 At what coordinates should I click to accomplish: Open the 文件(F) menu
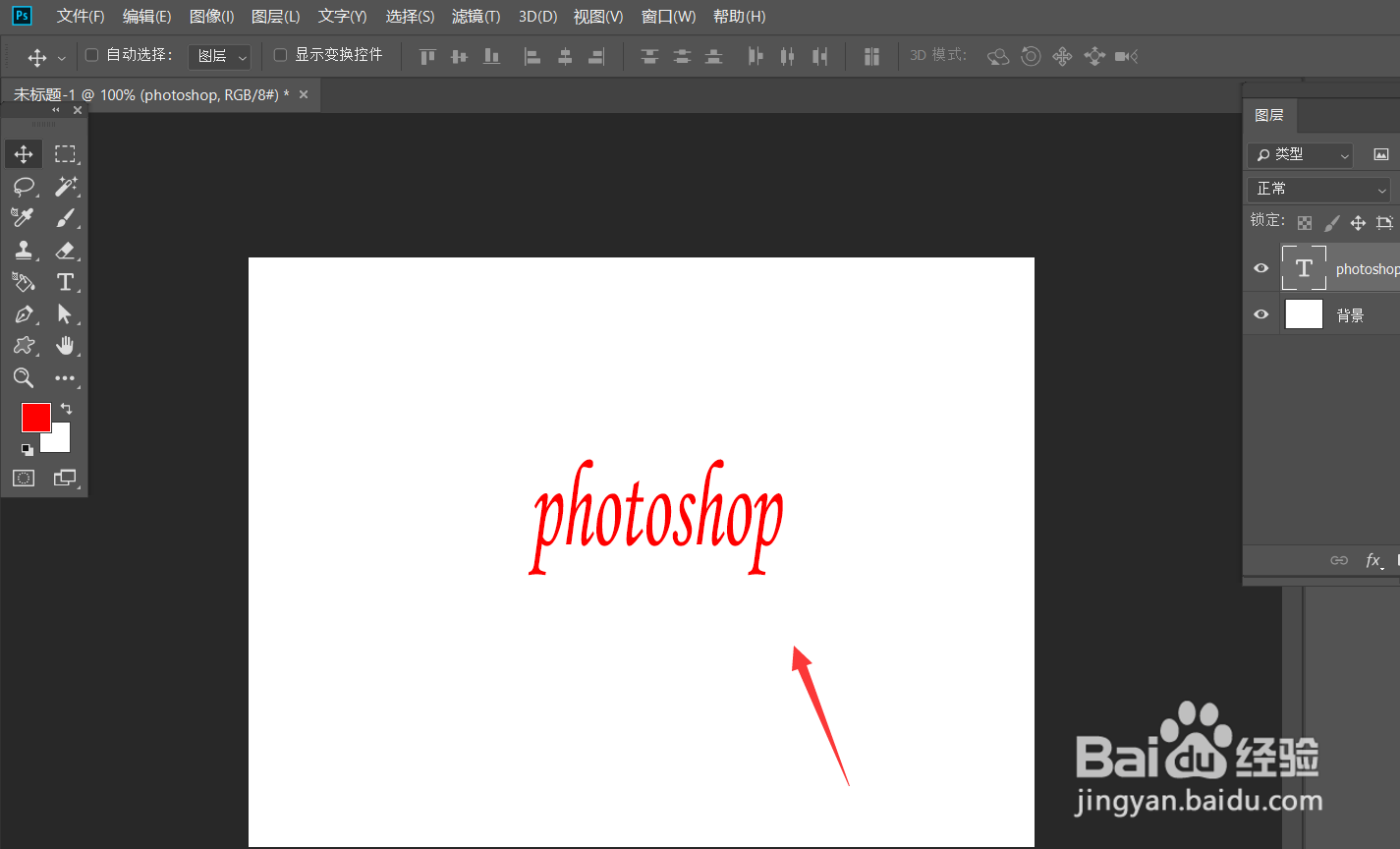point(81,17)
